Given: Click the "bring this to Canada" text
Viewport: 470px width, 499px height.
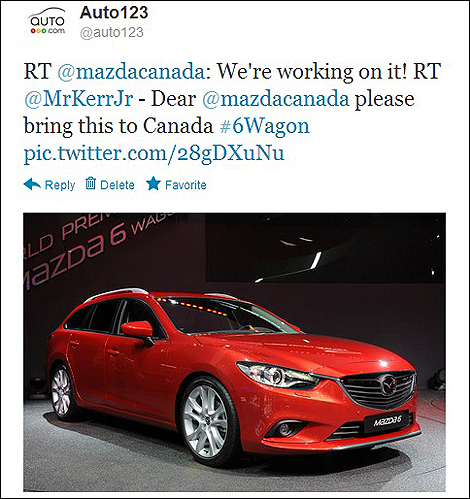Looking at the screenshot, I should point(118,126).
